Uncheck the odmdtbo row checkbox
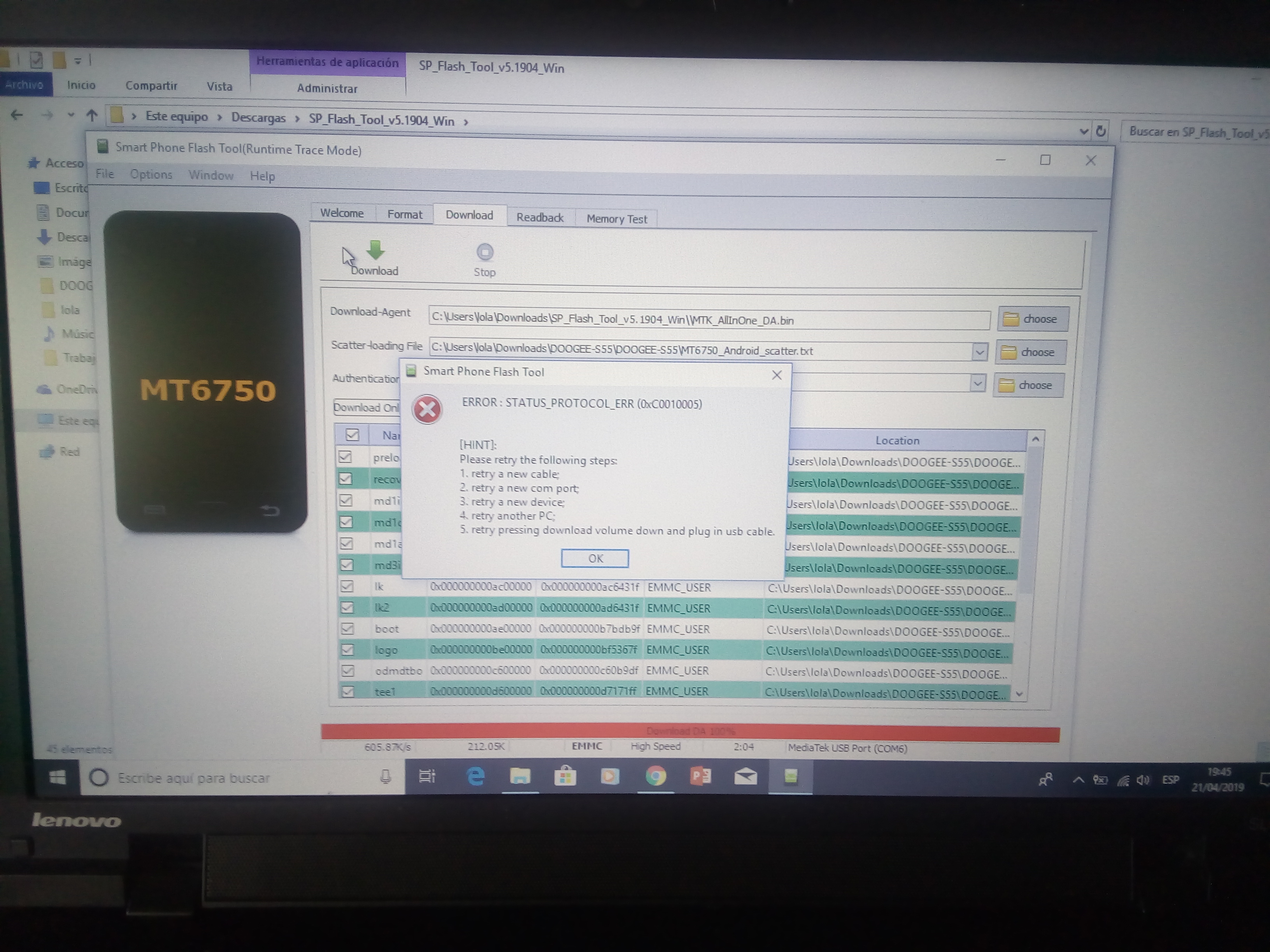1270x952 pixels. coord(347,671)
